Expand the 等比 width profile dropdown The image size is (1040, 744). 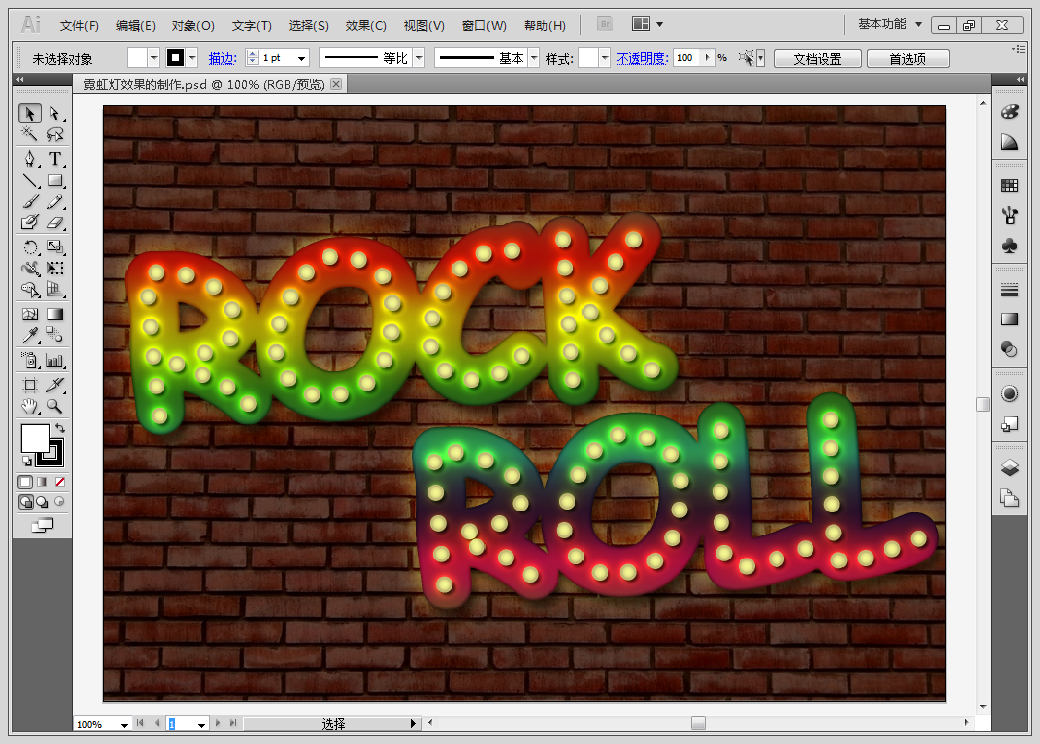pyautogui.click(x=419, y=58)
